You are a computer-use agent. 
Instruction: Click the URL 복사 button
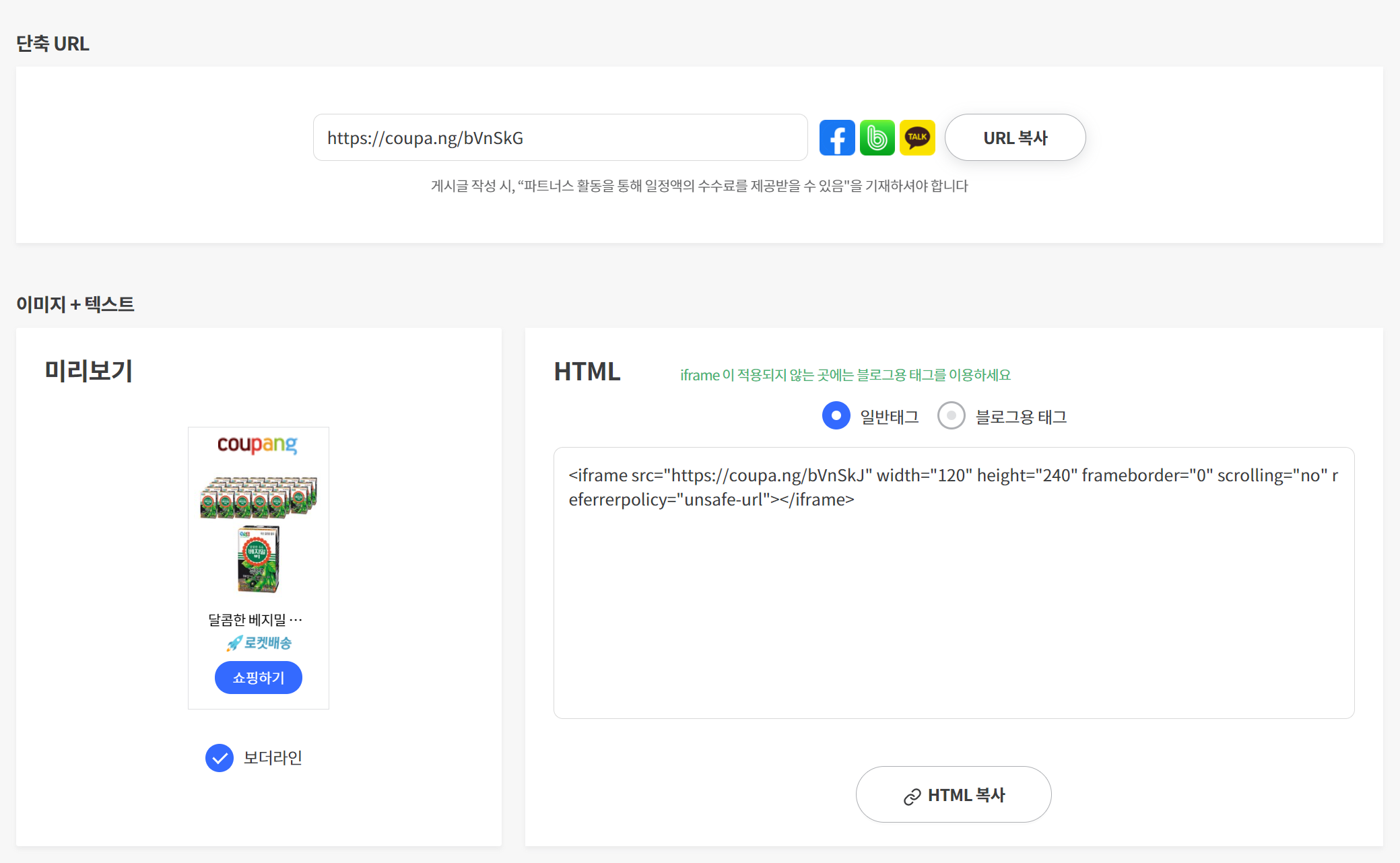1015,138
